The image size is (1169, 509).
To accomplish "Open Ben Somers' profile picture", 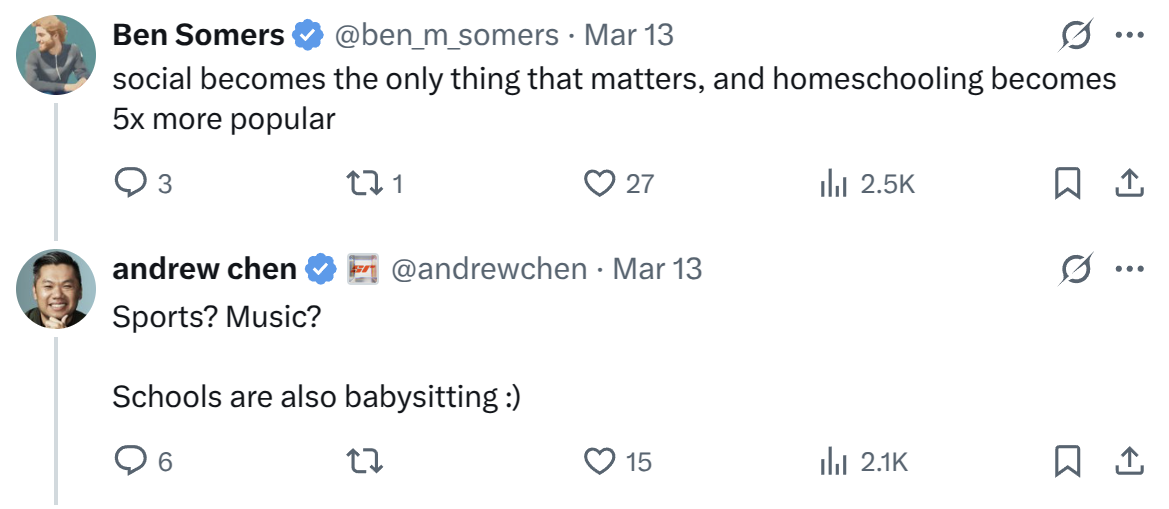I will pyautogui.click(x=56, y=55).
